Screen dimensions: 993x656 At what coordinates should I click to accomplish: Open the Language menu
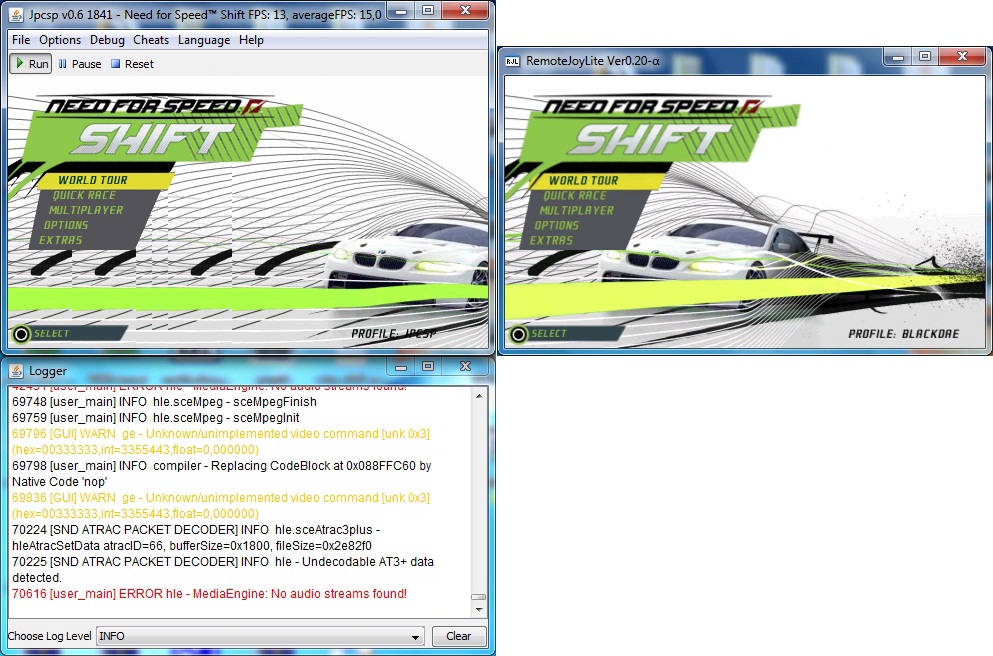click(204, 40)
